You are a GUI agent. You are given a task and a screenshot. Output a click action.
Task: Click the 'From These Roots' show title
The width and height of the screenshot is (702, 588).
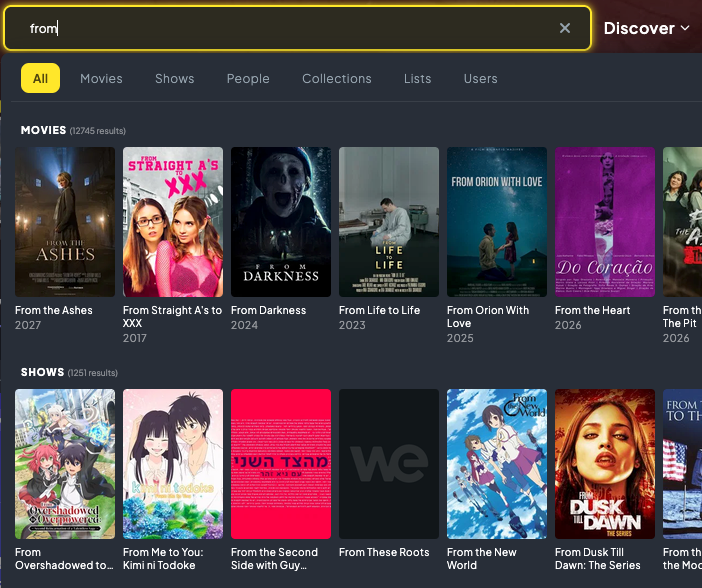[384, 552]
